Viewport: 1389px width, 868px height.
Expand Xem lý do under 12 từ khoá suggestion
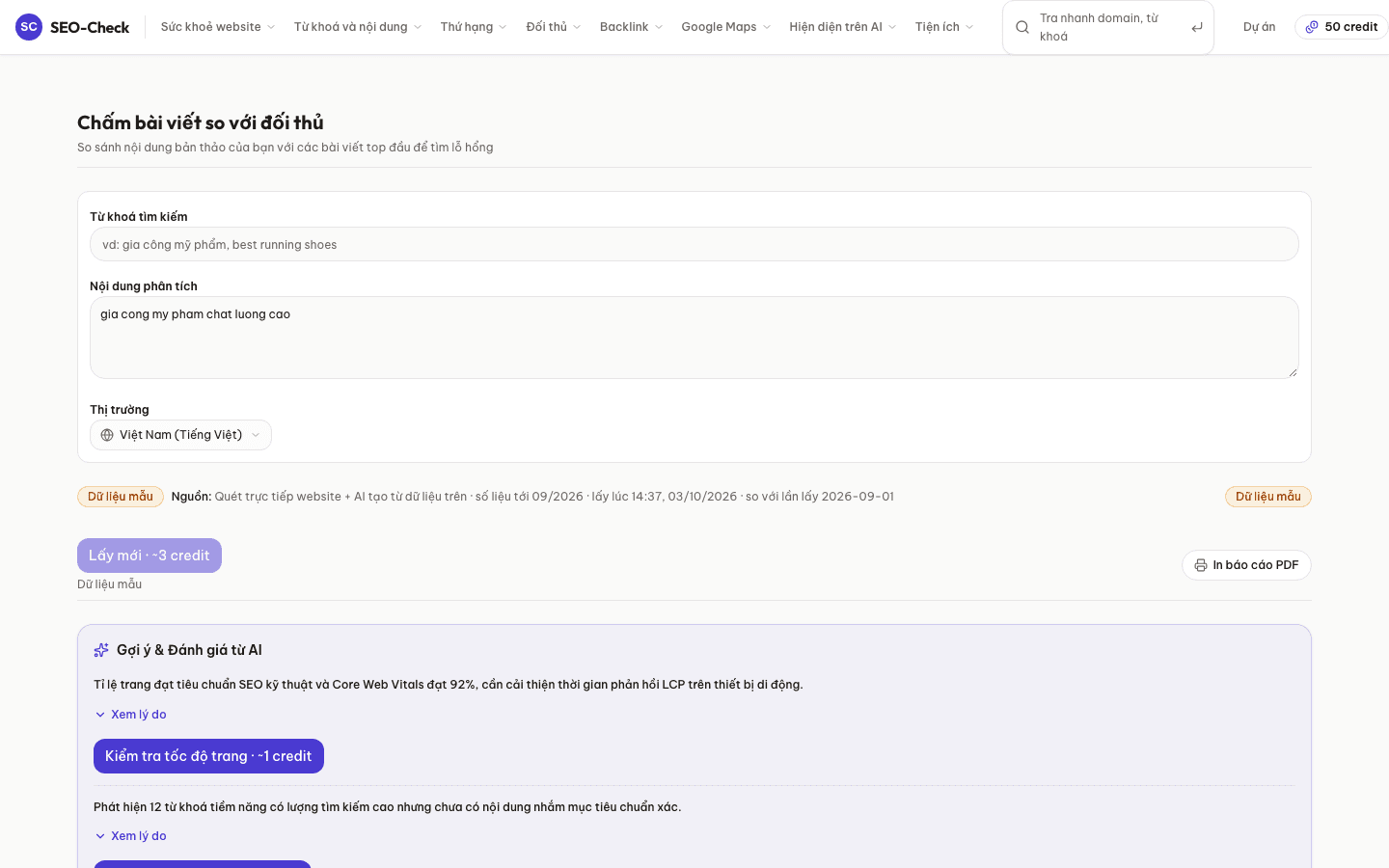(x=130, y=836)
